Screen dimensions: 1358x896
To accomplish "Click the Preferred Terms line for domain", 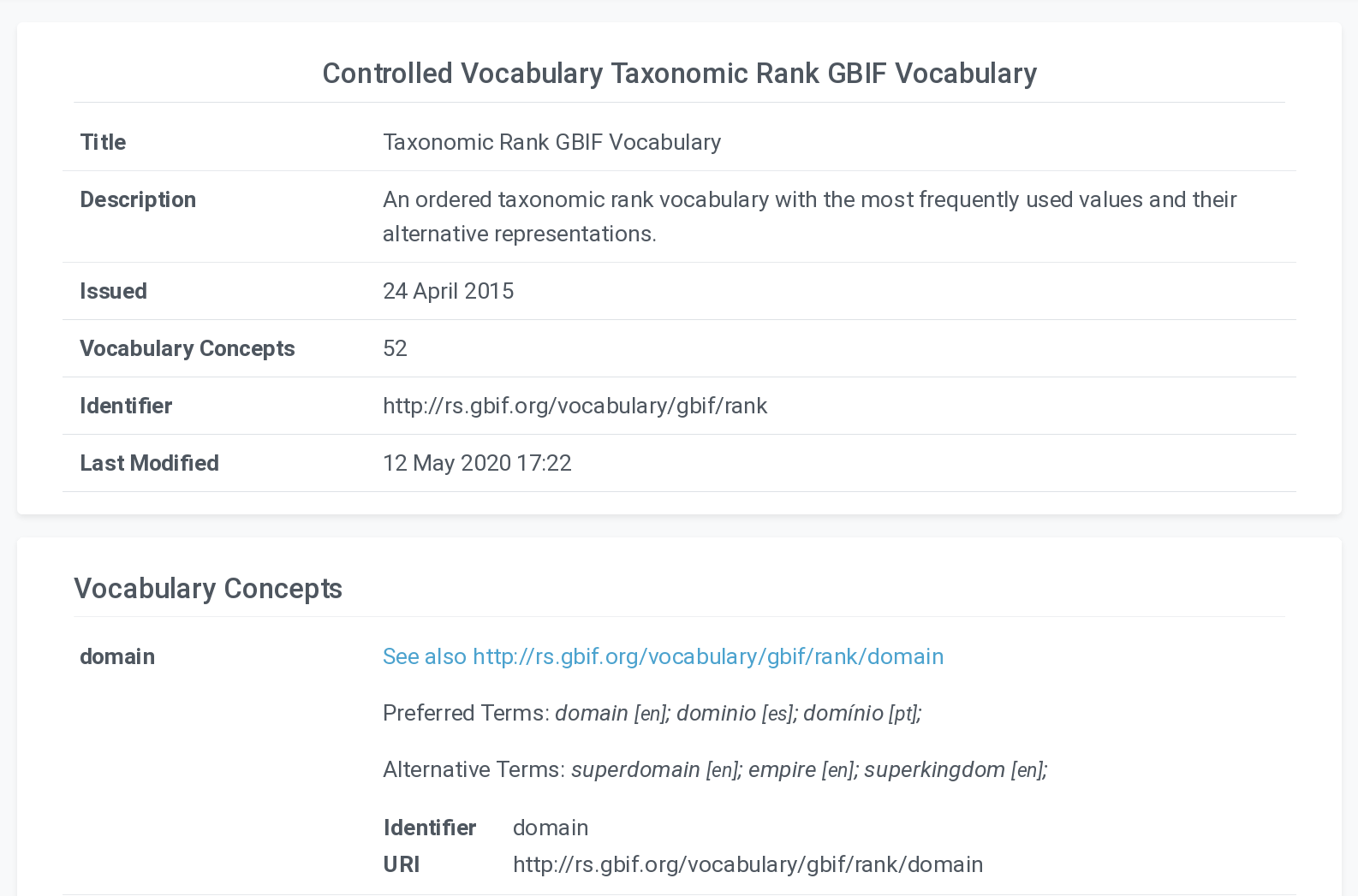I will pos(652,713).
